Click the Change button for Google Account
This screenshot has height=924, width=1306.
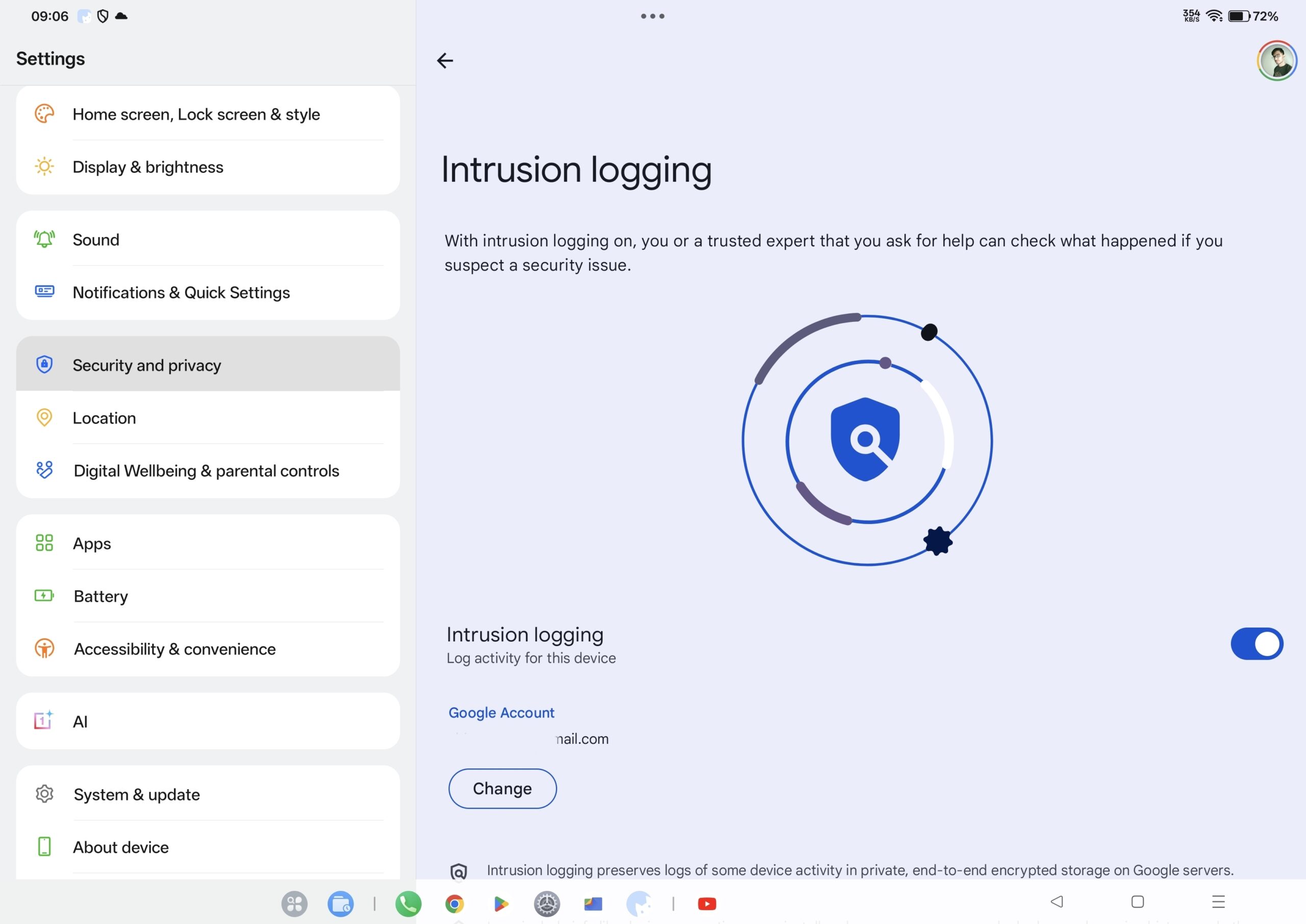[x=503, y=789]
